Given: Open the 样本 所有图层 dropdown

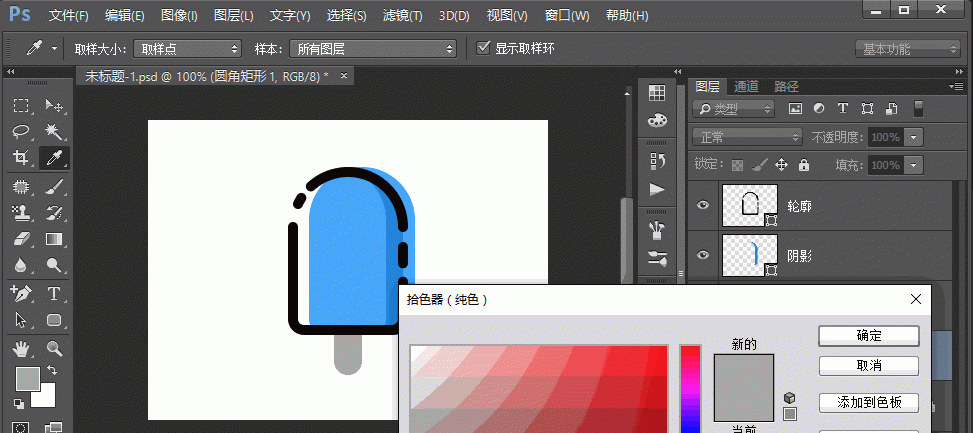Looking at the screenshot, I should click(x=371, y=48).
